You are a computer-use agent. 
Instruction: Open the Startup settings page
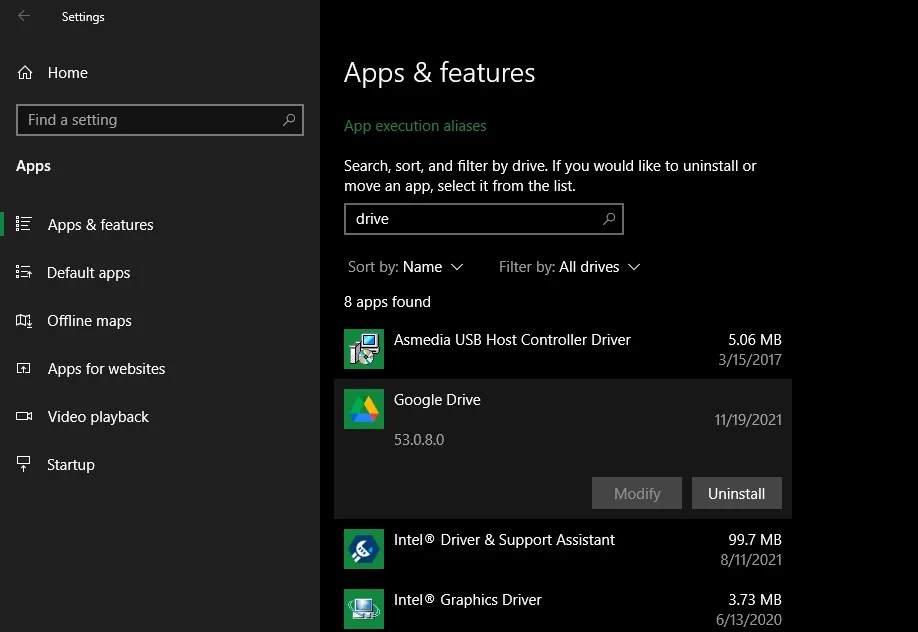coord(70,464)
